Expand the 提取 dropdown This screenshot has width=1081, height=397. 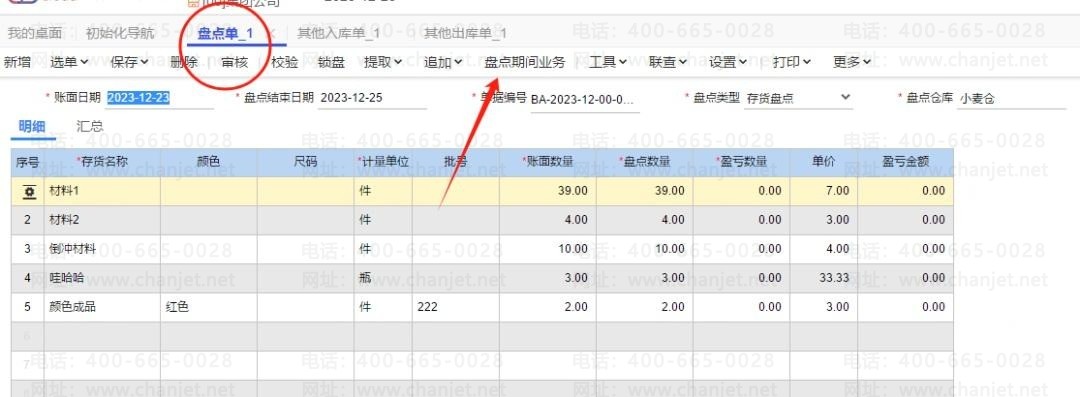(x=383, y=62)
